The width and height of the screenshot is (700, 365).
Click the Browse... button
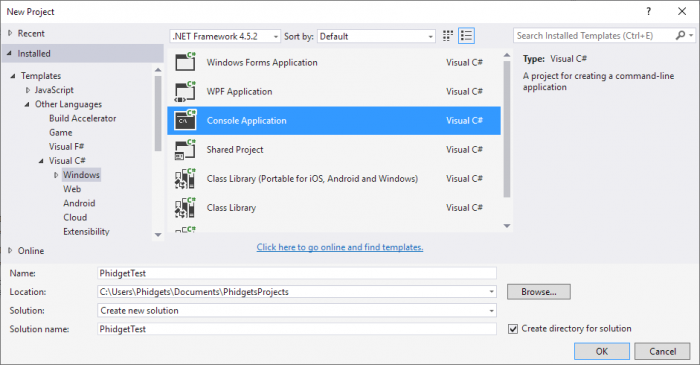pyautogui.click(x=539, y=292)
